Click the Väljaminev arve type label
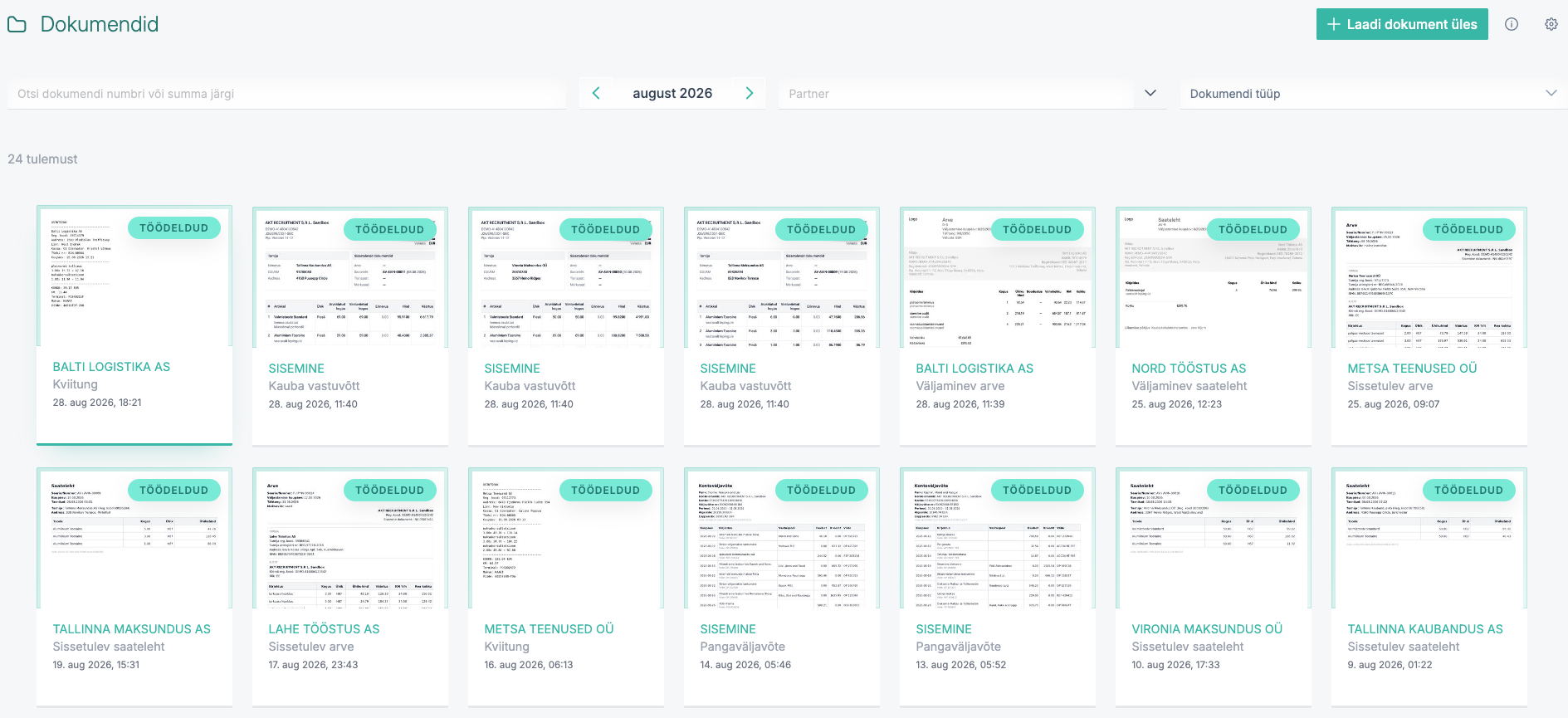This screenshot has height=718, width=1568. [x=960, y=386]
